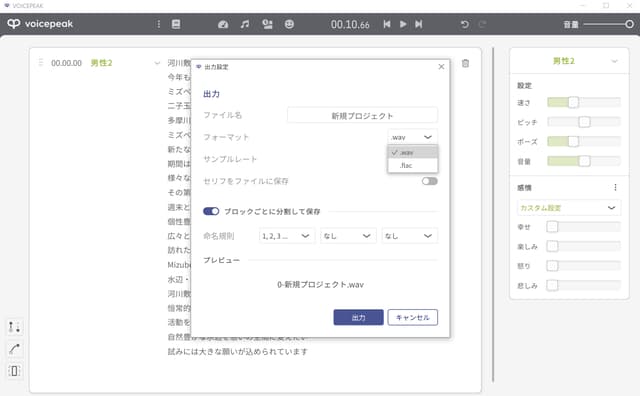Adjust the ピッチ pitch slider
Screen dimensions: 640x396
coord(584,122)
